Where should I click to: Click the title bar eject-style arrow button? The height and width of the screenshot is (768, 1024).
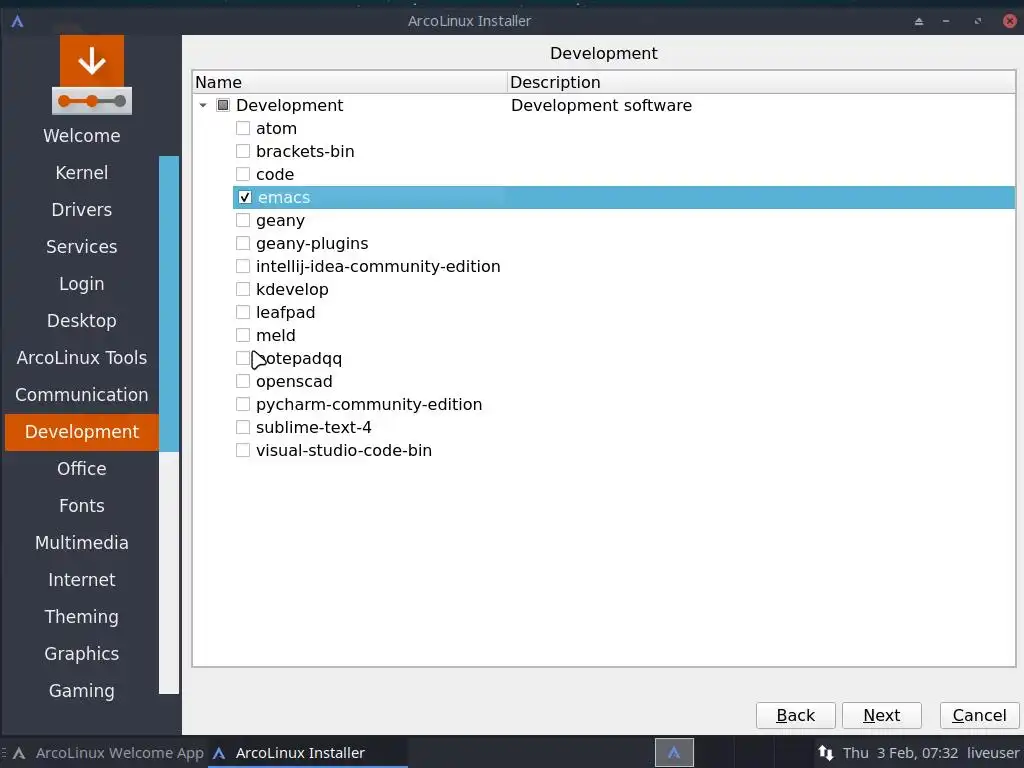pyautogui.click(x=919, y=21)
